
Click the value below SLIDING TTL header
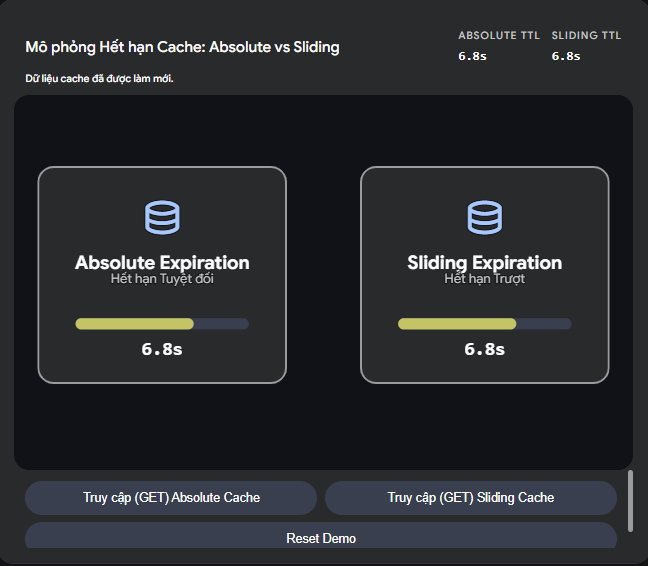pos(566,56)
